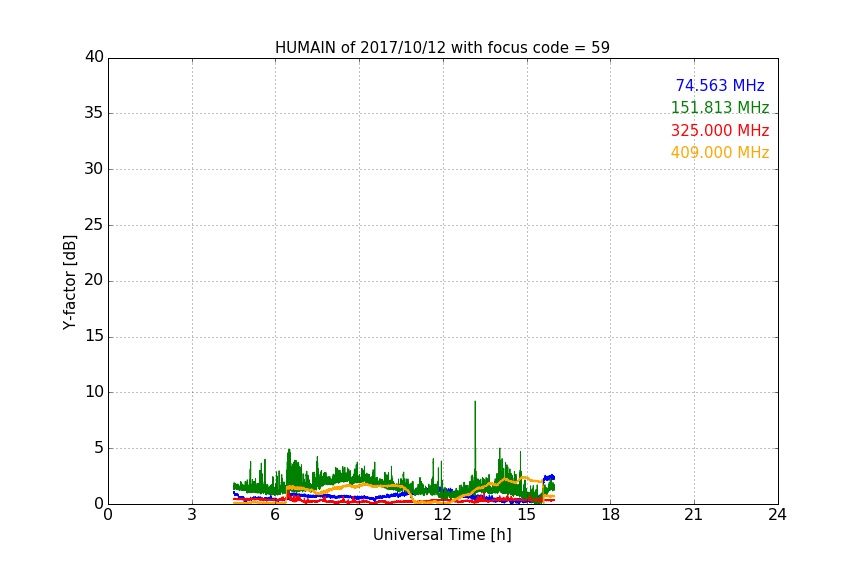Select the blue 74.563 MHz legend label
The image size is (864, 576).
(720, 85)
